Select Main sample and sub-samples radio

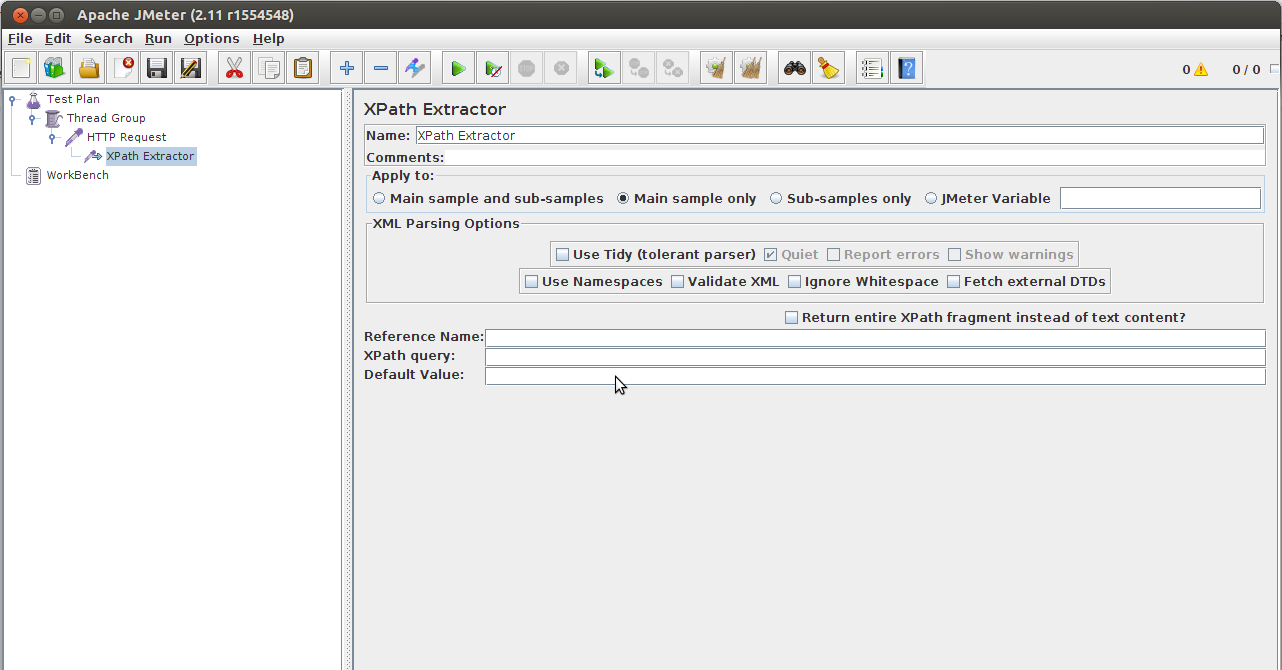click(x=379, y=198)
